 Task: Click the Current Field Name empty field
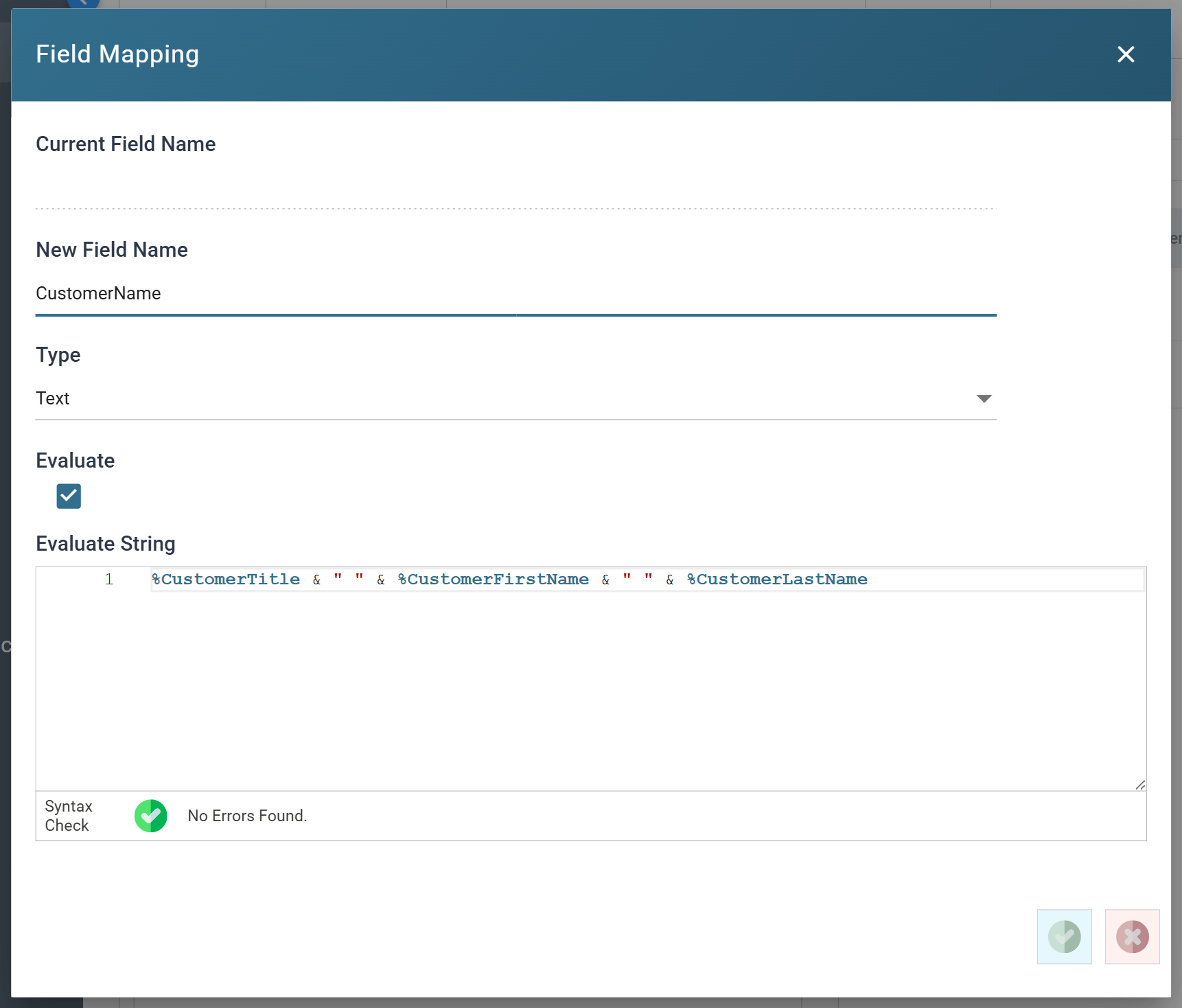(515, 188)
